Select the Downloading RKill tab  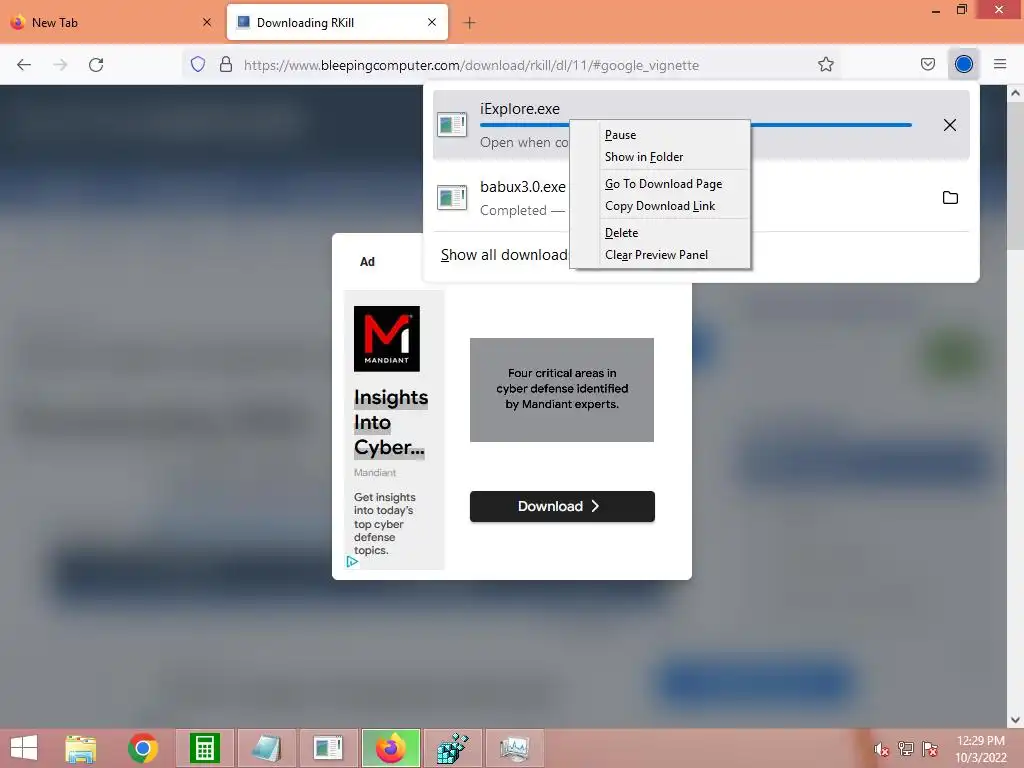coord(337,22)
